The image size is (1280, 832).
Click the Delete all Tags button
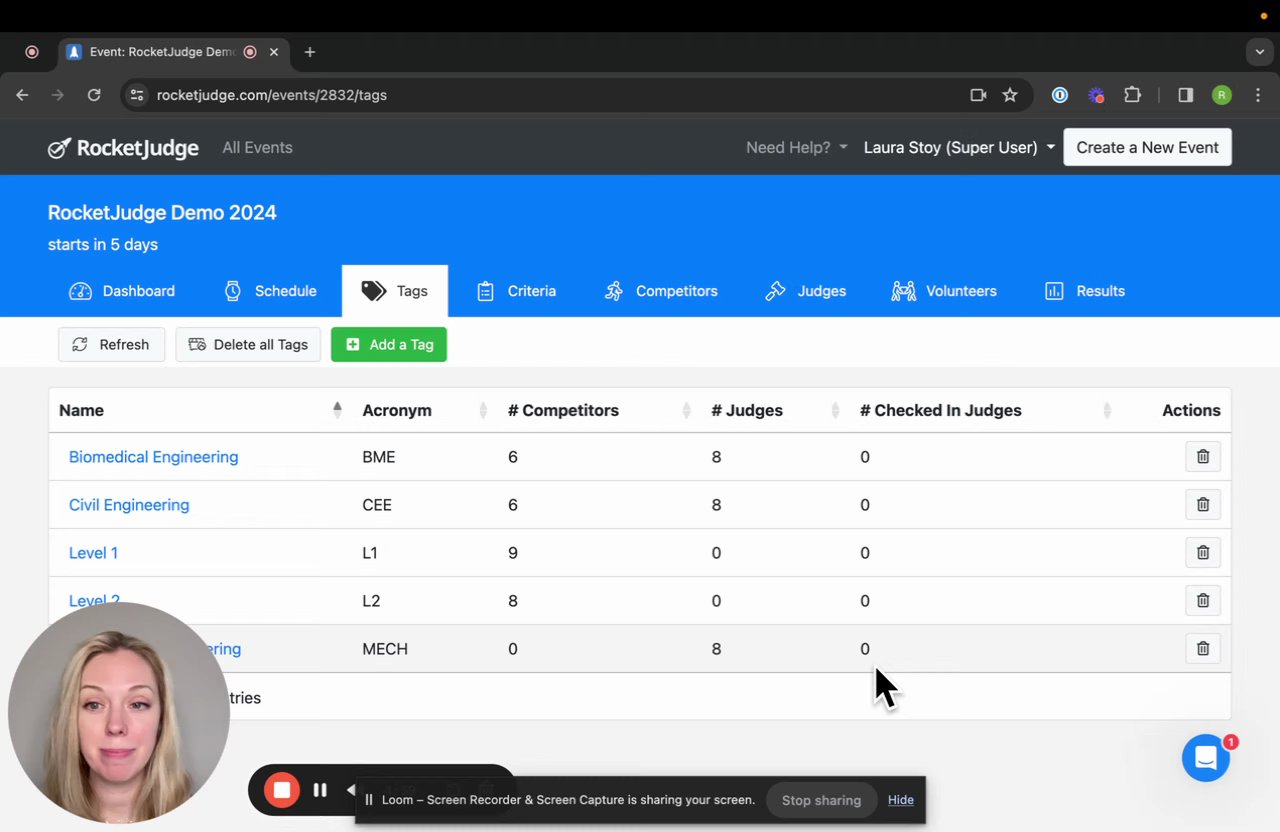(x=248, y=344)
